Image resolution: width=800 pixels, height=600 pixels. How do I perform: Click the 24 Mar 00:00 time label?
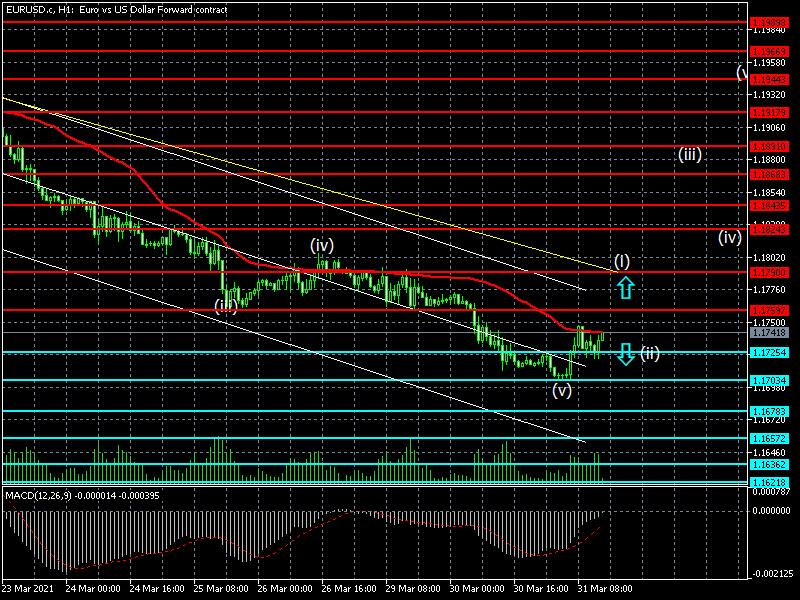click(x=93, y=588)
